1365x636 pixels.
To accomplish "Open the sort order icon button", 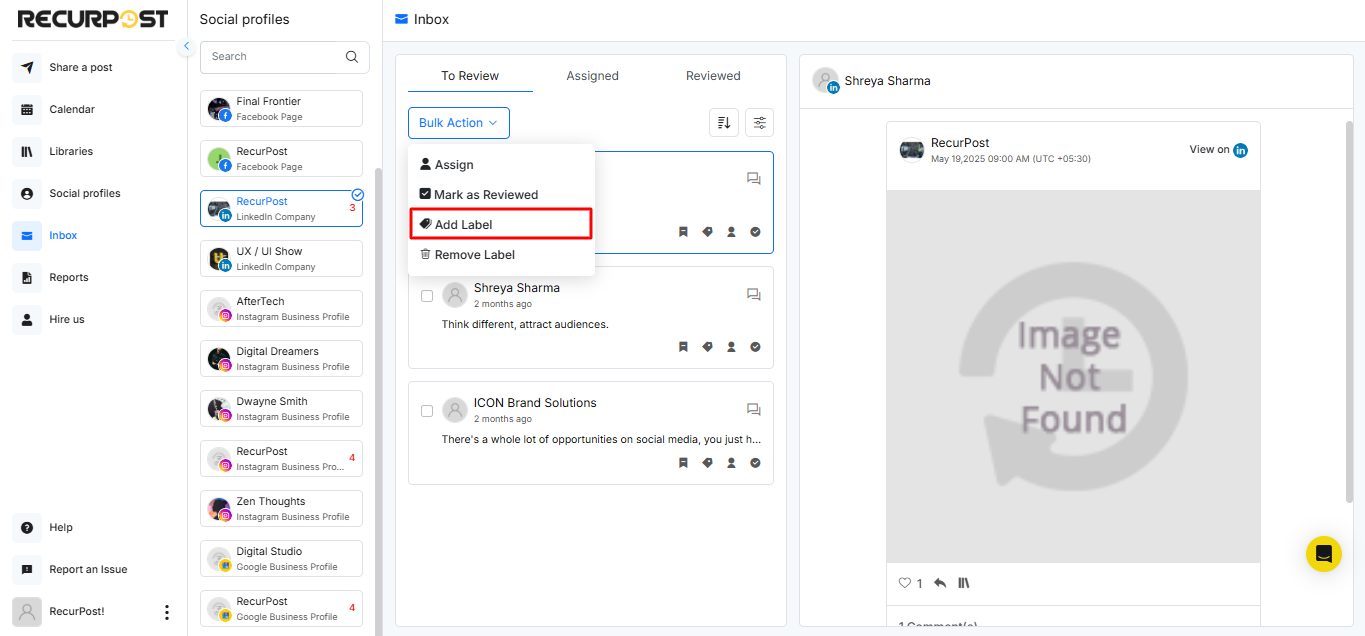I will pos(724,123).
